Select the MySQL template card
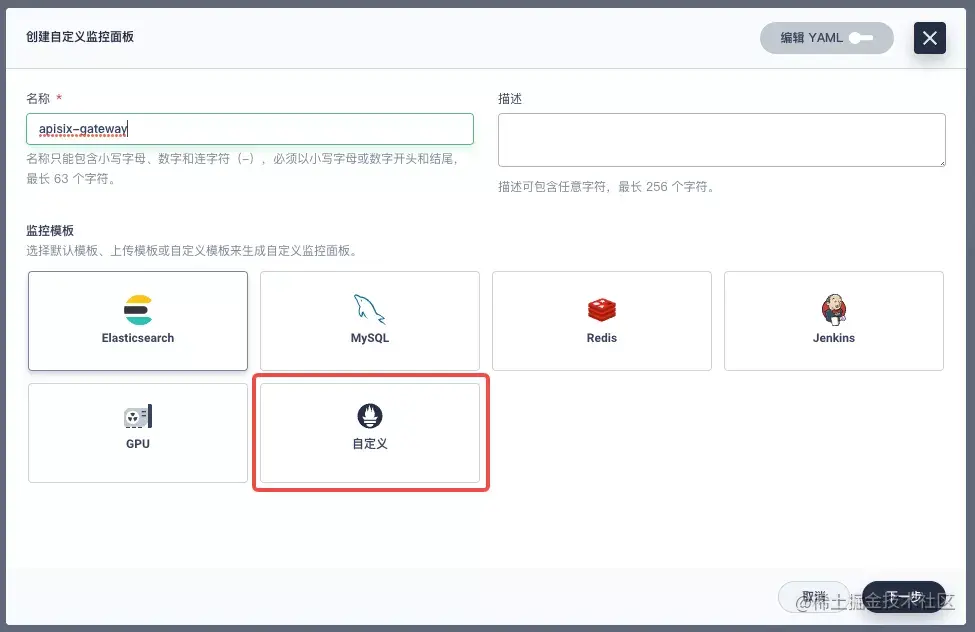Viewport: 975px width, 632px height. tap(369, 320)
